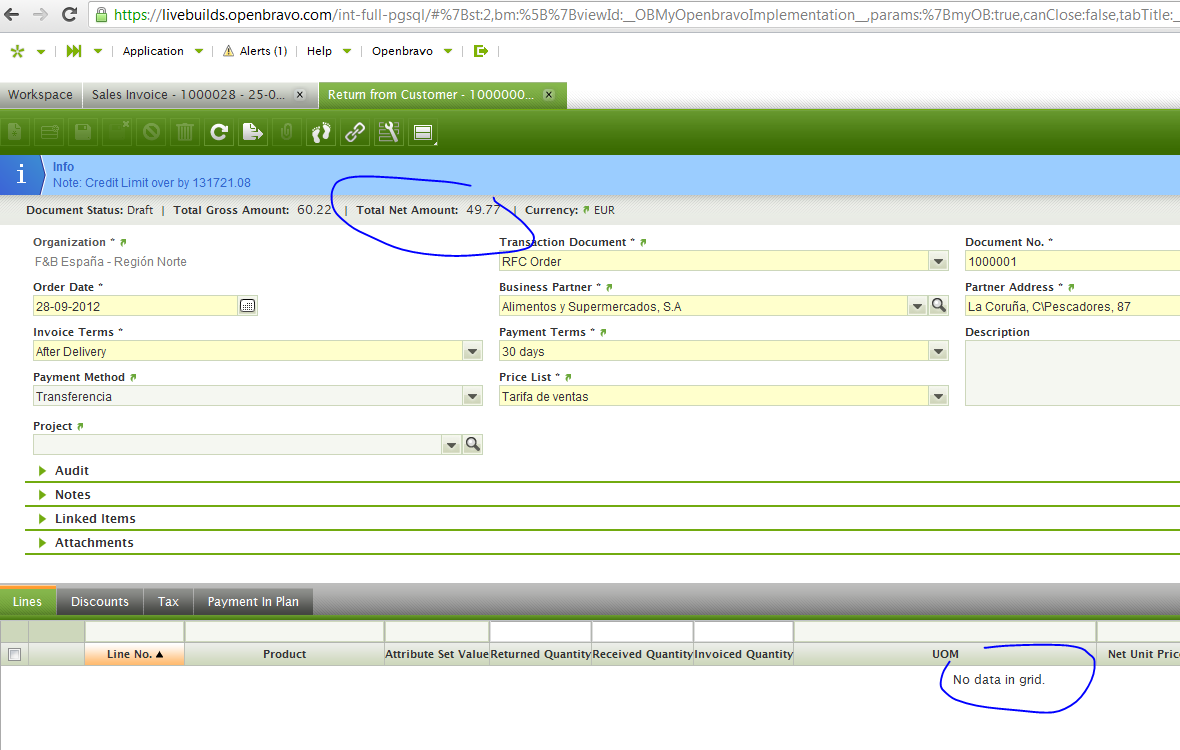Click the link arrow beside Transaction Document label
The height and width of the screenshot is (750, 1180).
pyautogui.click(x=643, y=242)
